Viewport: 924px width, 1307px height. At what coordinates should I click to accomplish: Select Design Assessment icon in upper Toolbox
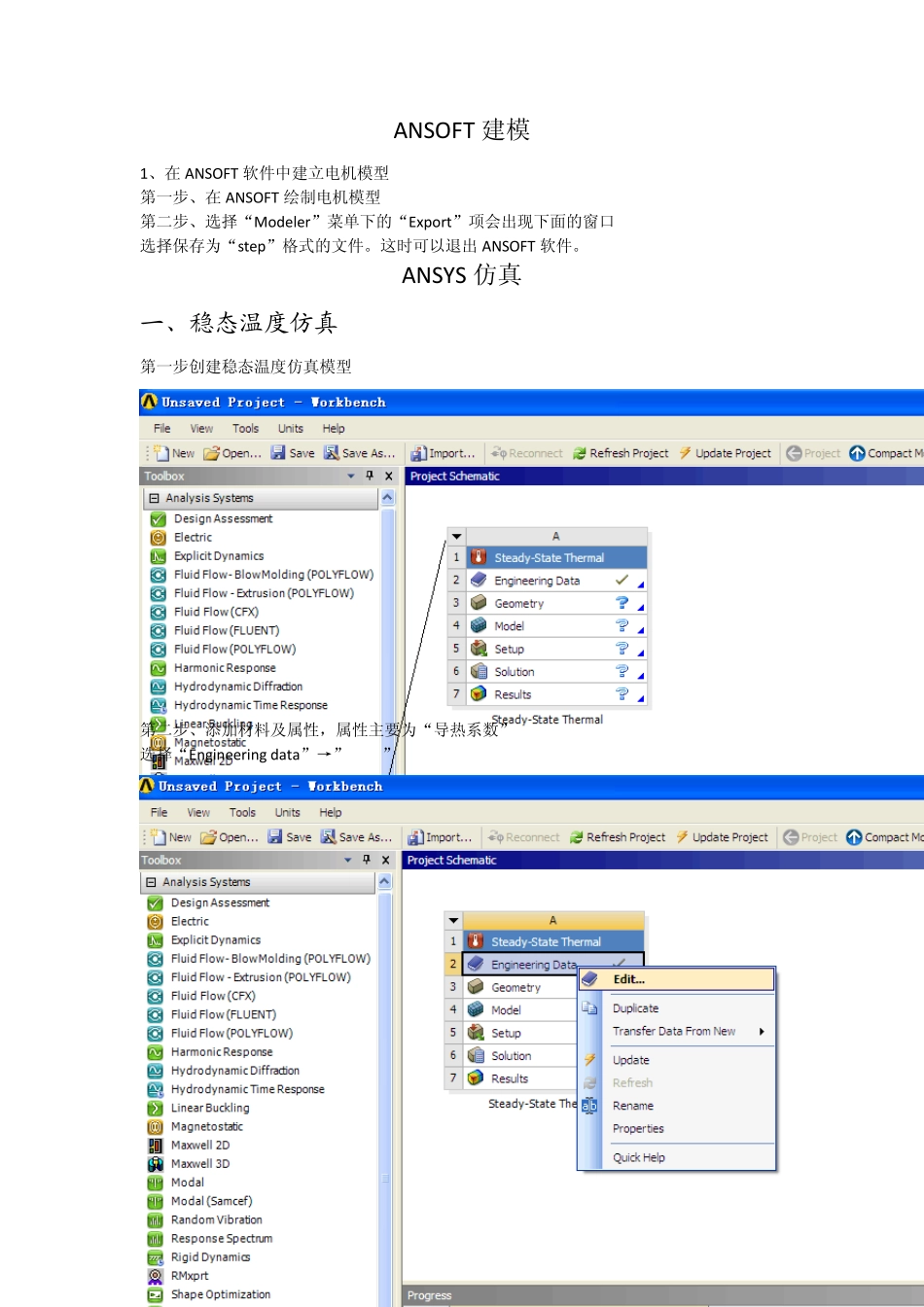click(158, 519)
